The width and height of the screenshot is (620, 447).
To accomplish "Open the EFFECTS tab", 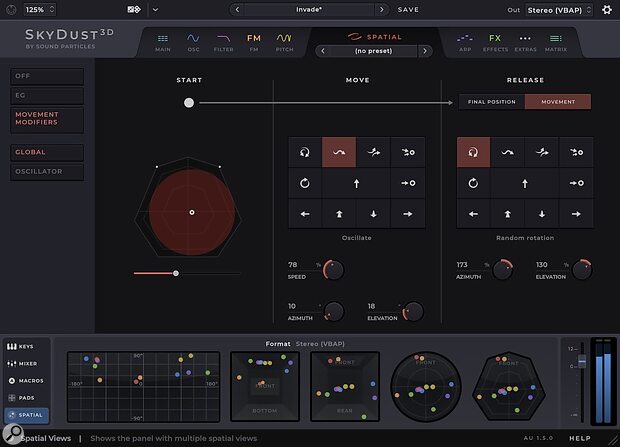I will 495,43.
